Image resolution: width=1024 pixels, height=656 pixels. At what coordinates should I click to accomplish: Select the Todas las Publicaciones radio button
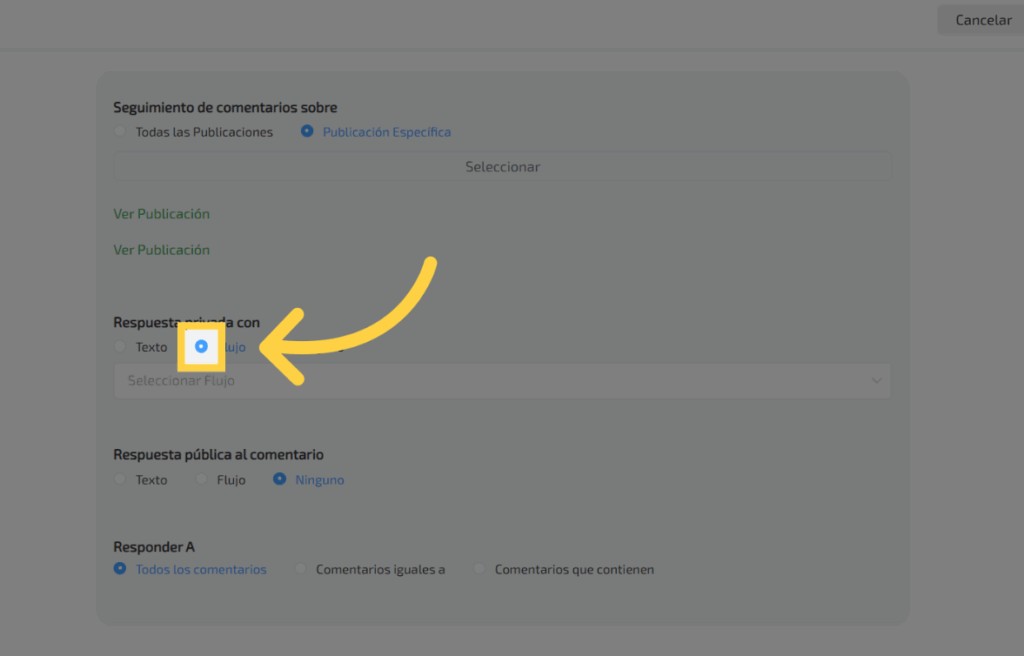[120, 132]
